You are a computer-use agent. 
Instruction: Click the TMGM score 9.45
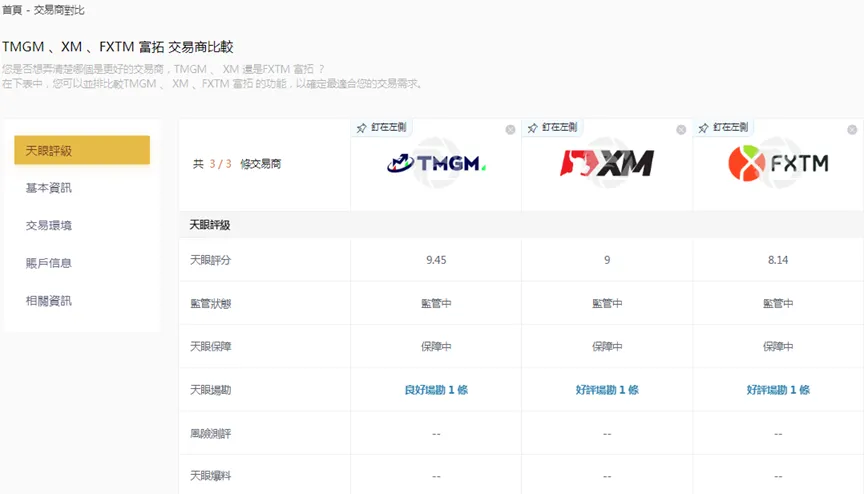click(x=436, y=260)
